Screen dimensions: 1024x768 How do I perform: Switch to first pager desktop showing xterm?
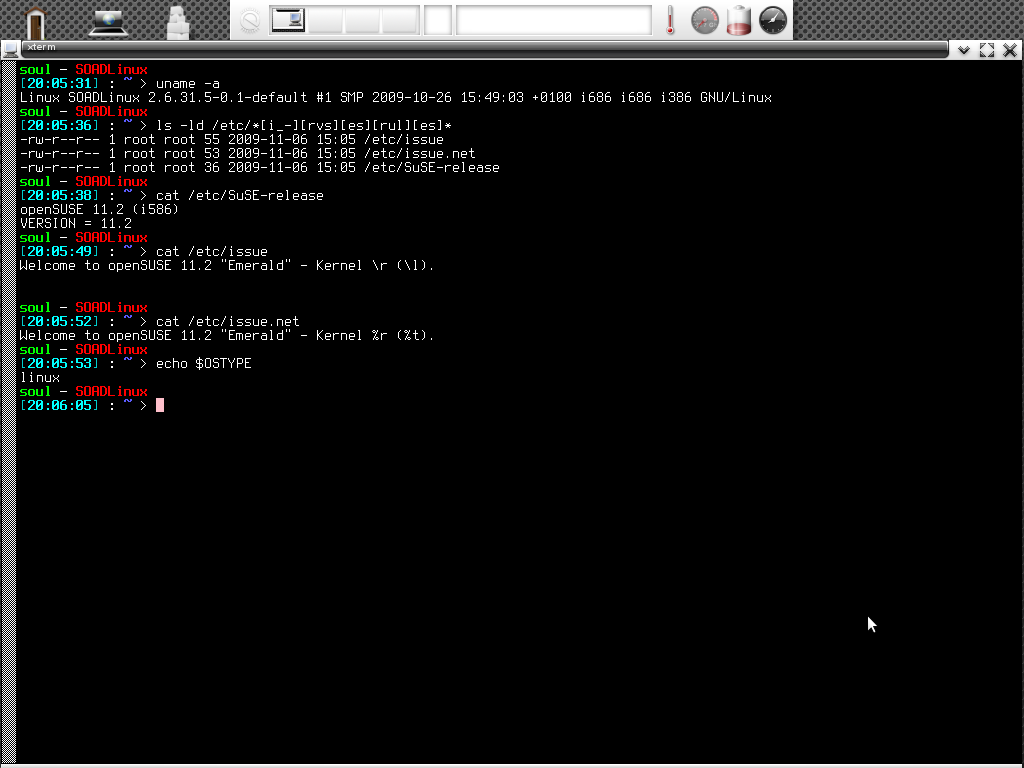click(288, 20)
